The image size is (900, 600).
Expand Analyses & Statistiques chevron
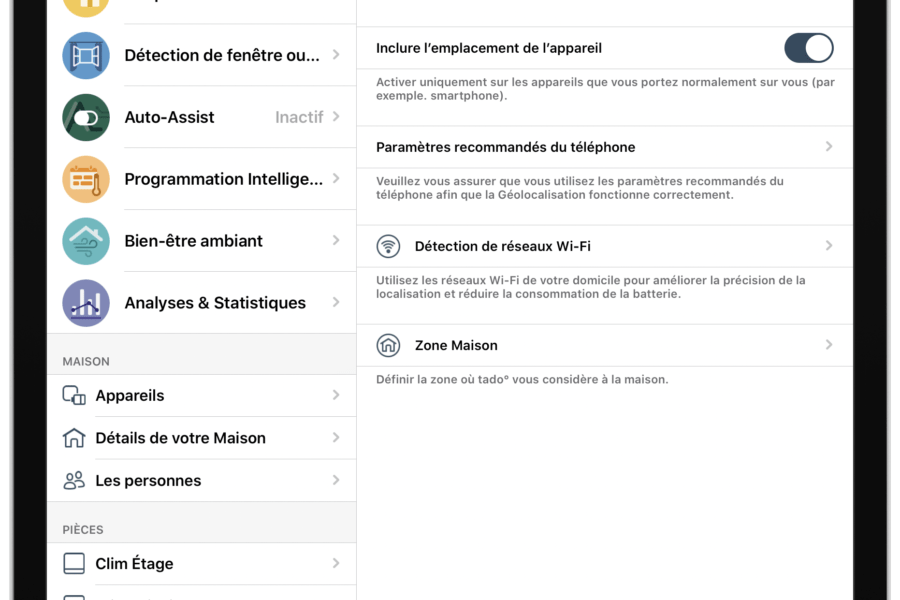336,303
